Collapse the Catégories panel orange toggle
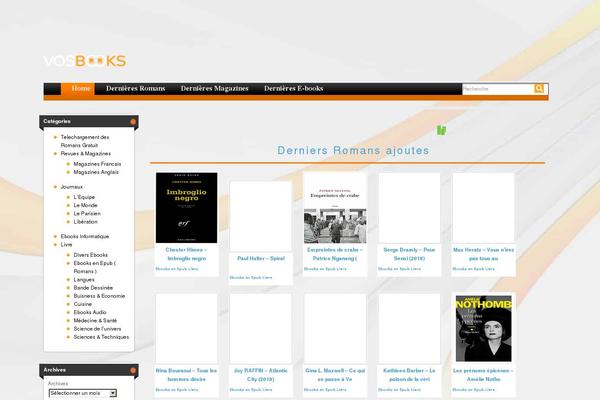The width and height of the screenshot is (600, 400). (x=133, y=122)
